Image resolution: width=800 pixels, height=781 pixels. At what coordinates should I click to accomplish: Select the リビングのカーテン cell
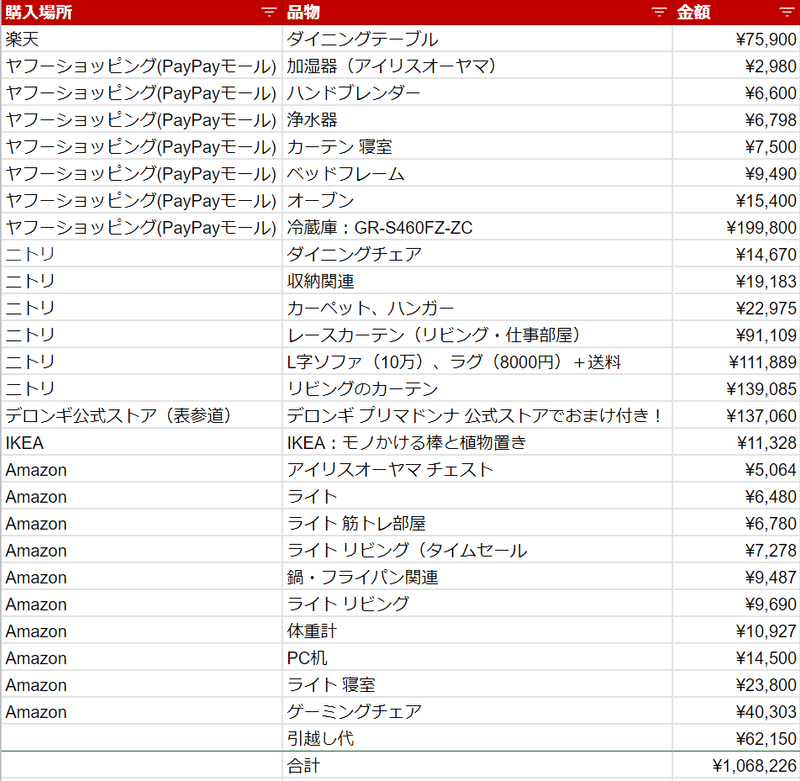(477, 389)
